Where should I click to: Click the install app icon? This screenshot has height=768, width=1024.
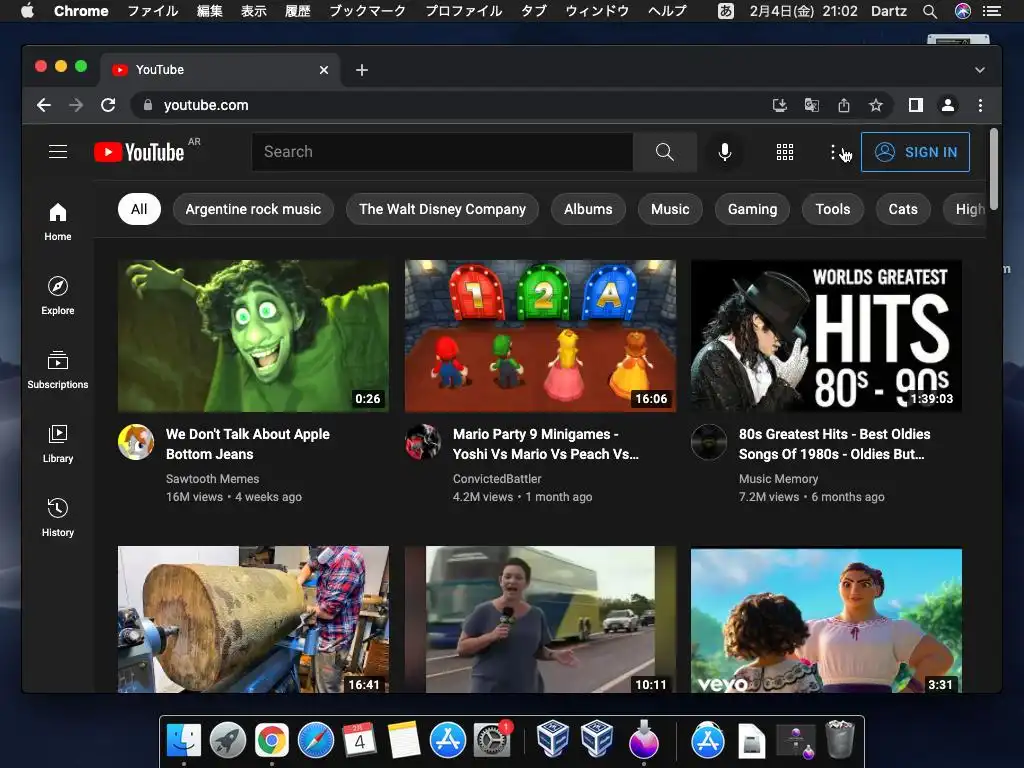coord(780,105)
